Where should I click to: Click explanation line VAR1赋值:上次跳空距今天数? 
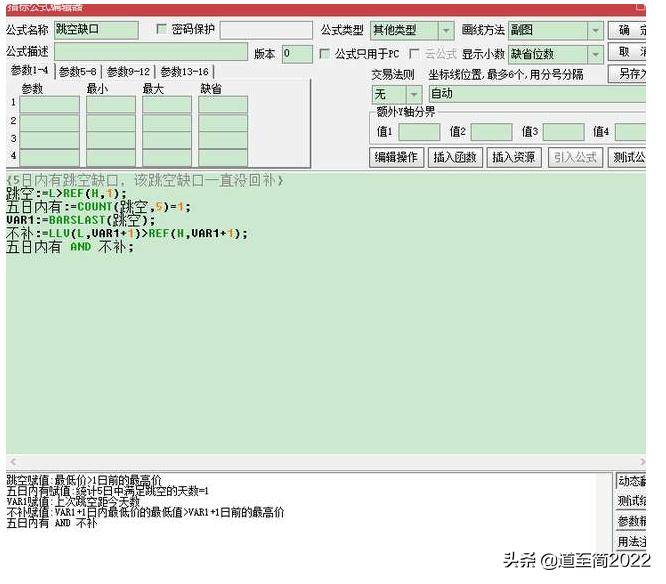[73, 502]
